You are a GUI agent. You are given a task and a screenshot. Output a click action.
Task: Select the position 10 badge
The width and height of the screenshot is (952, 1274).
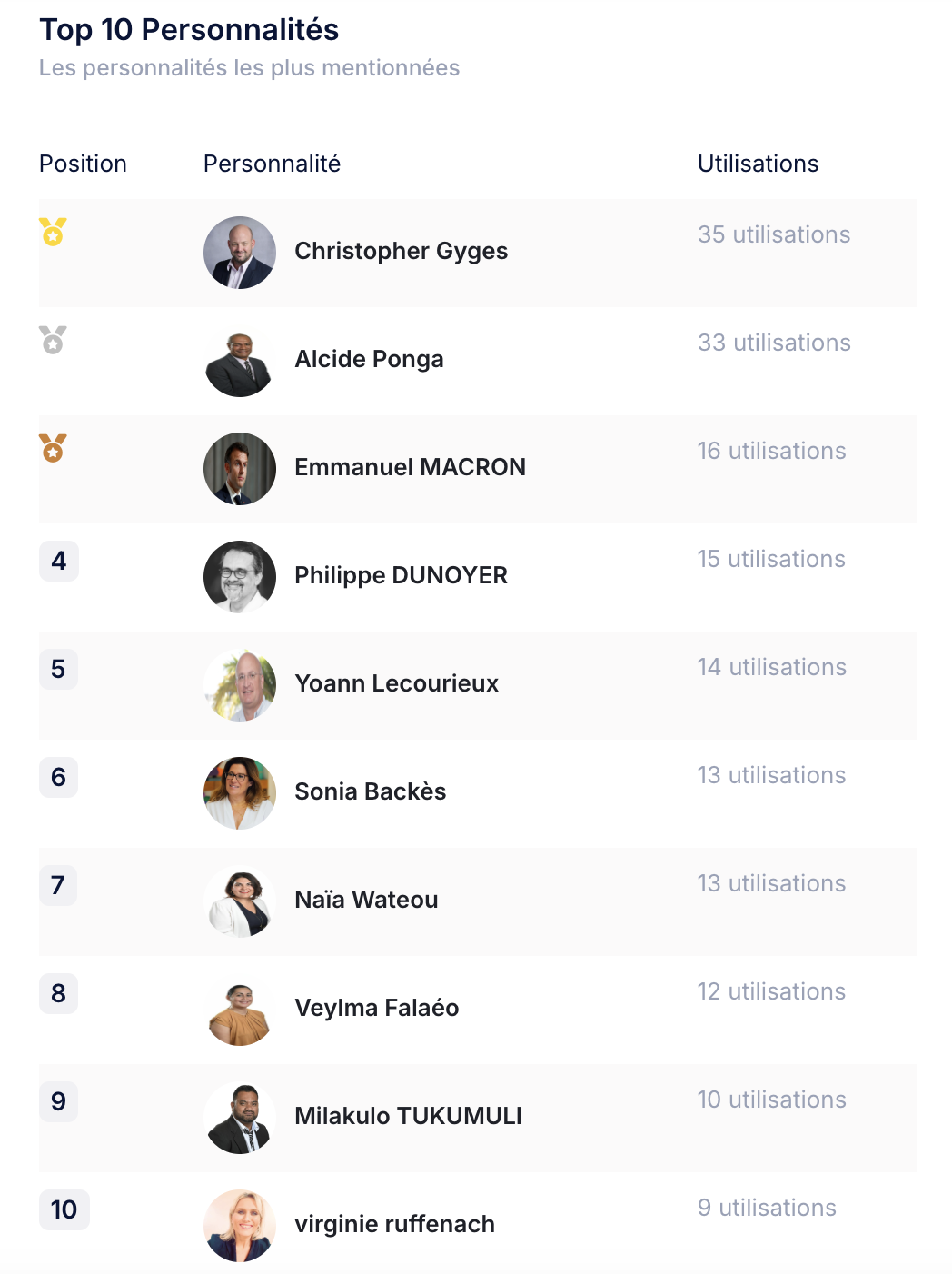pyautogui.click(x=64, y=1209)
